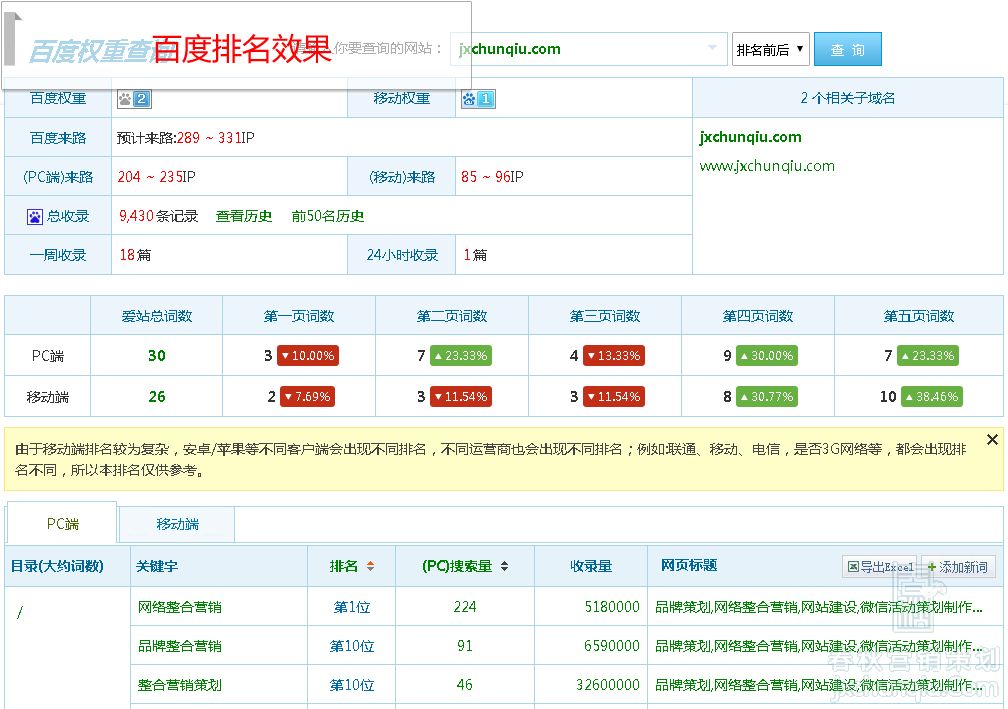Click the Baidu paw icon beside 总收录

35,217
